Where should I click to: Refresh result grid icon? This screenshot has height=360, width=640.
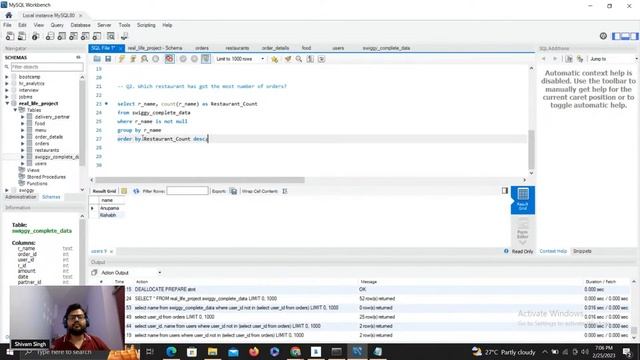coord(136,191)
